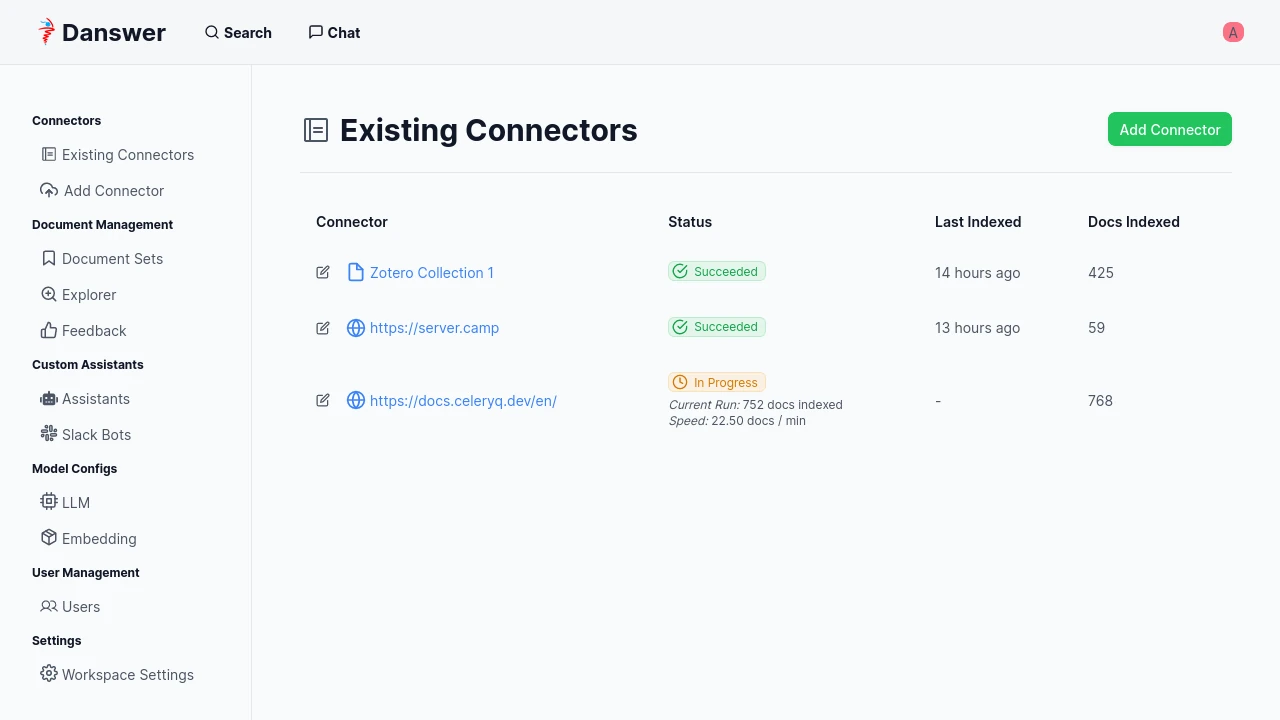Click 'Speed: 22.50 docs / min' text
1280x720 pixels.
tap(737, 421)
